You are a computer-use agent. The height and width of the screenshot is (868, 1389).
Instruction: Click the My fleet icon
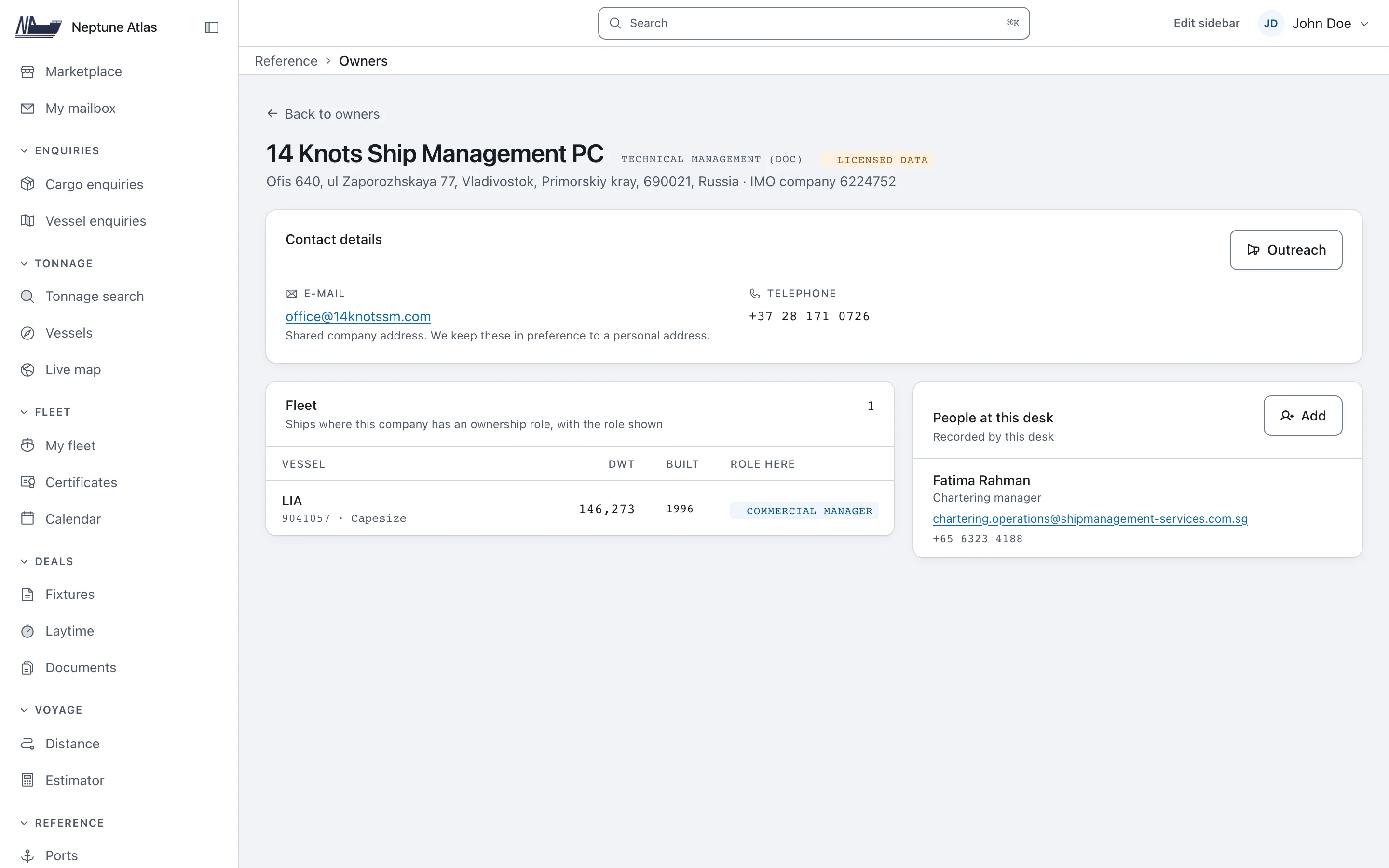[x=27, y=446]
